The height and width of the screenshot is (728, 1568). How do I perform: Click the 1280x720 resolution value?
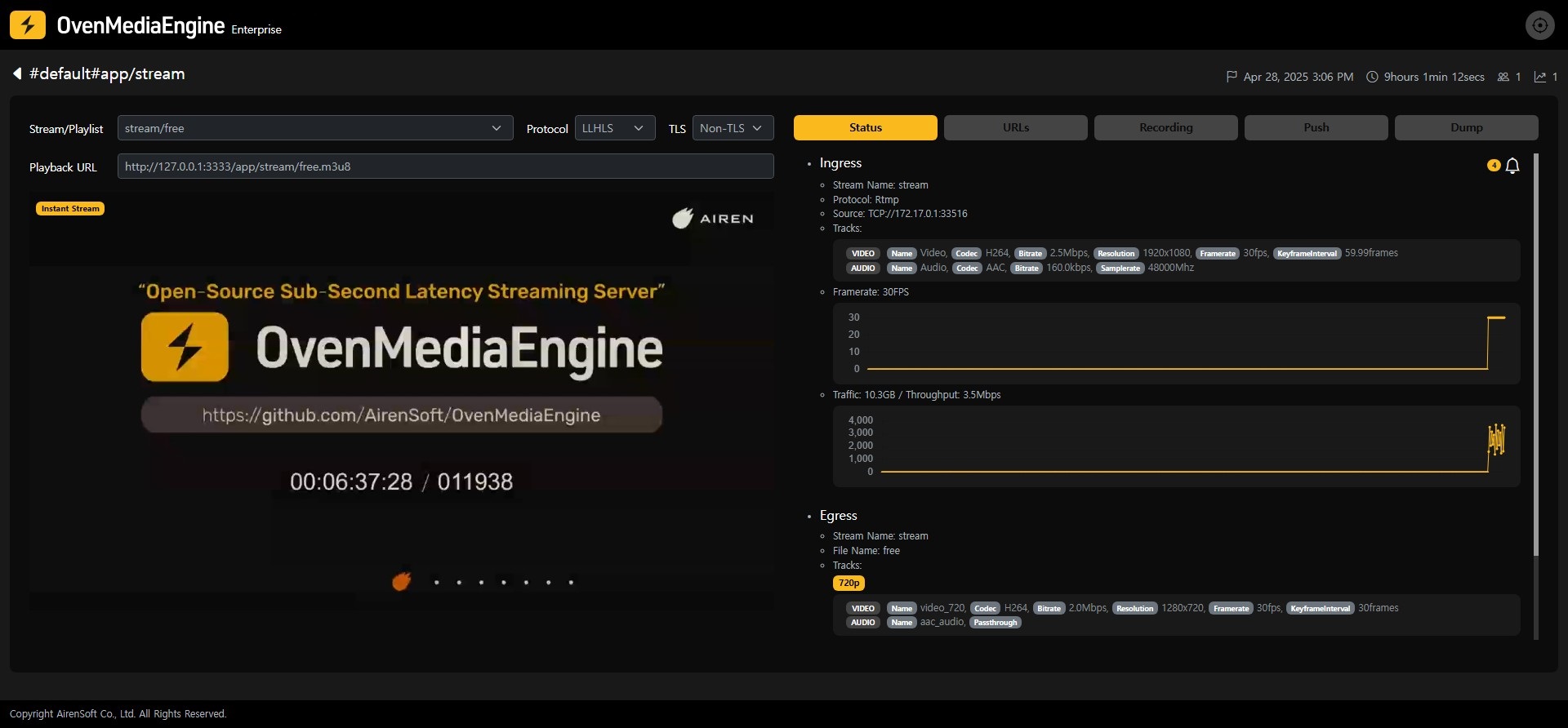pos(1183,608)
